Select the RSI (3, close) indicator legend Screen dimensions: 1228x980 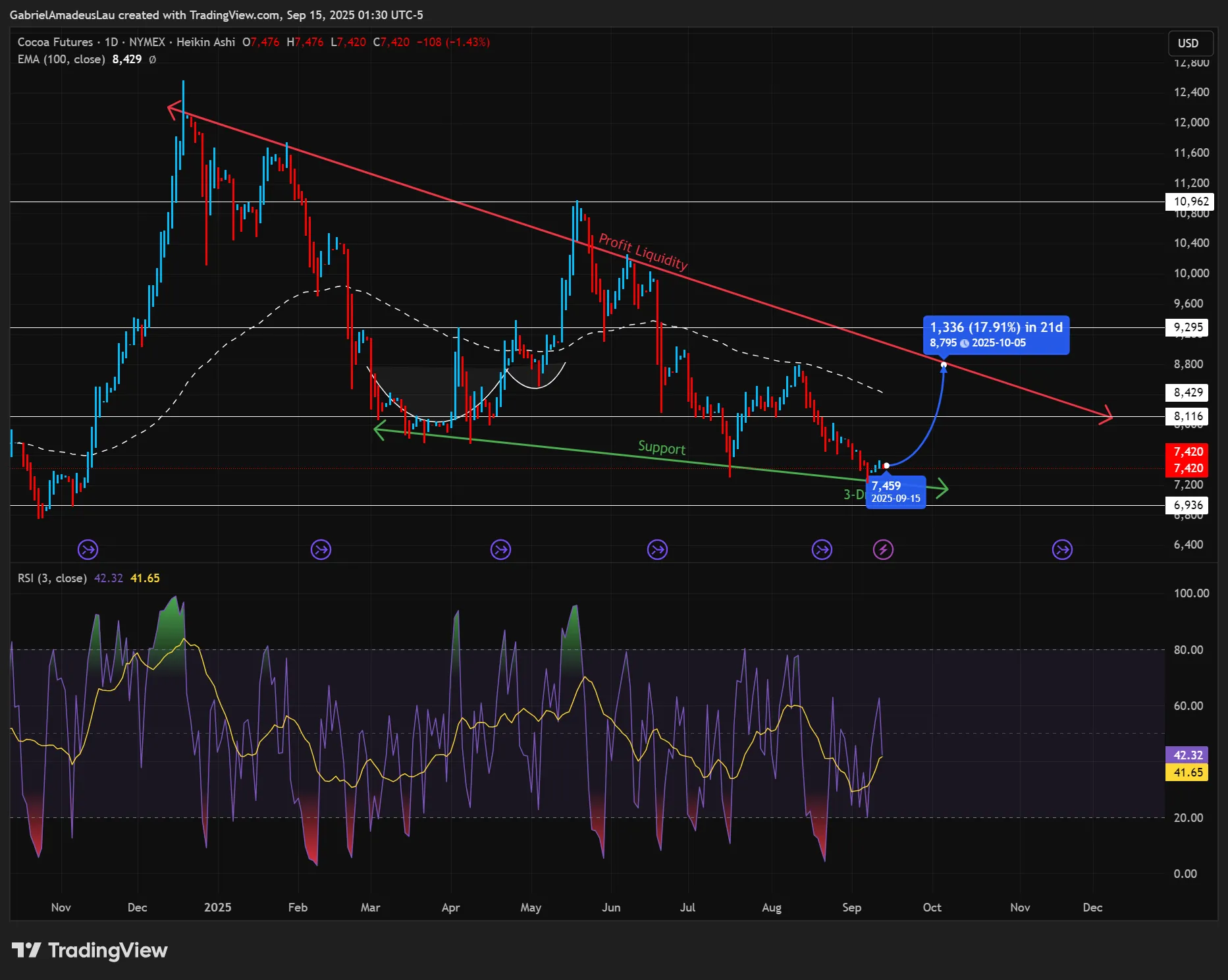click(x=52, y=578)
